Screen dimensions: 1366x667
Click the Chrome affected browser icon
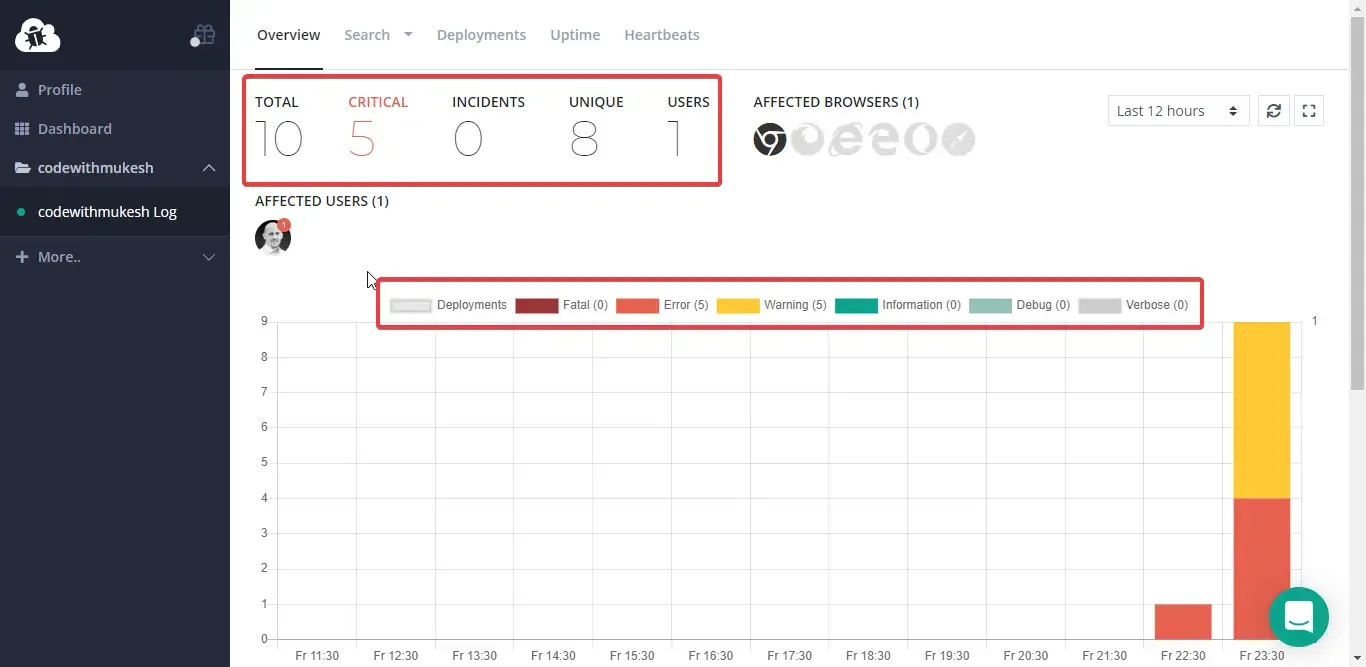point(770,140)
